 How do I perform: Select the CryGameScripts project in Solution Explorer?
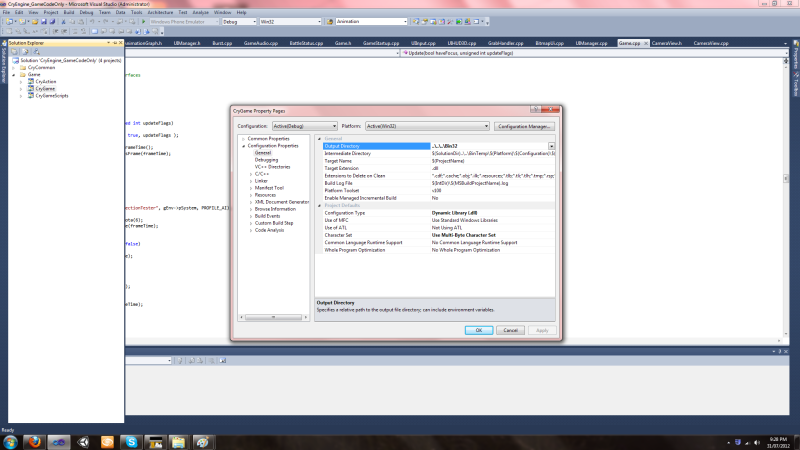coord(52,96)
